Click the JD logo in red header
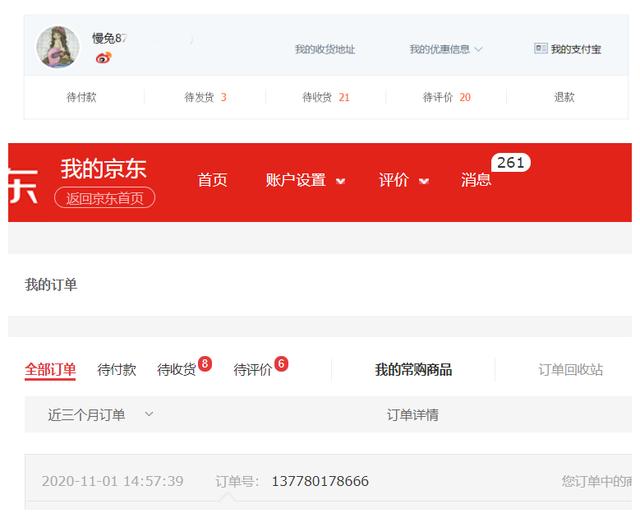The image size is (640, 518). click(23, 186)
